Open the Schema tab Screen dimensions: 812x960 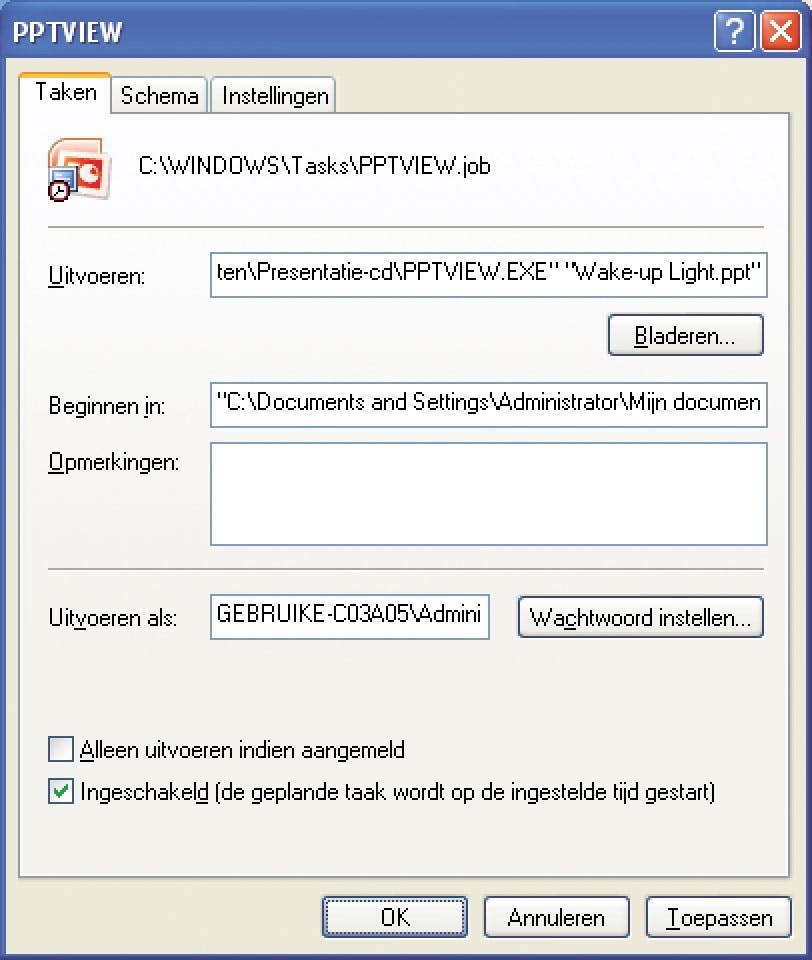[159, 96]
